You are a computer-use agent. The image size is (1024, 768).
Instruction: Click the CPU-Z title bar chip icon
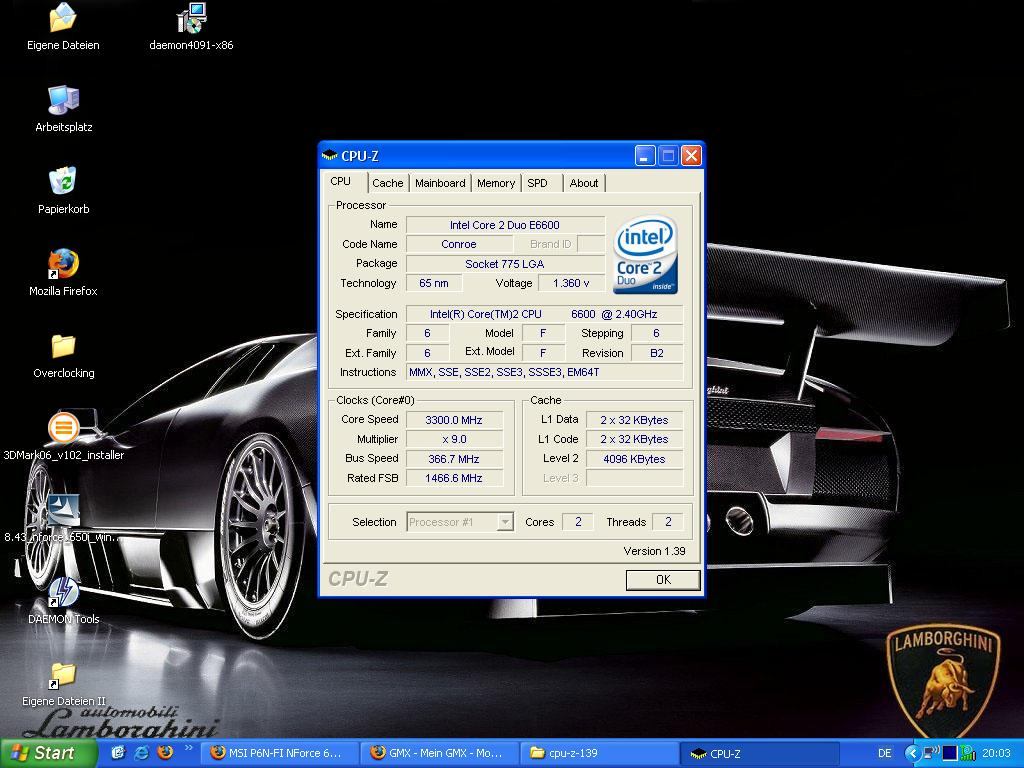(329, 155)
